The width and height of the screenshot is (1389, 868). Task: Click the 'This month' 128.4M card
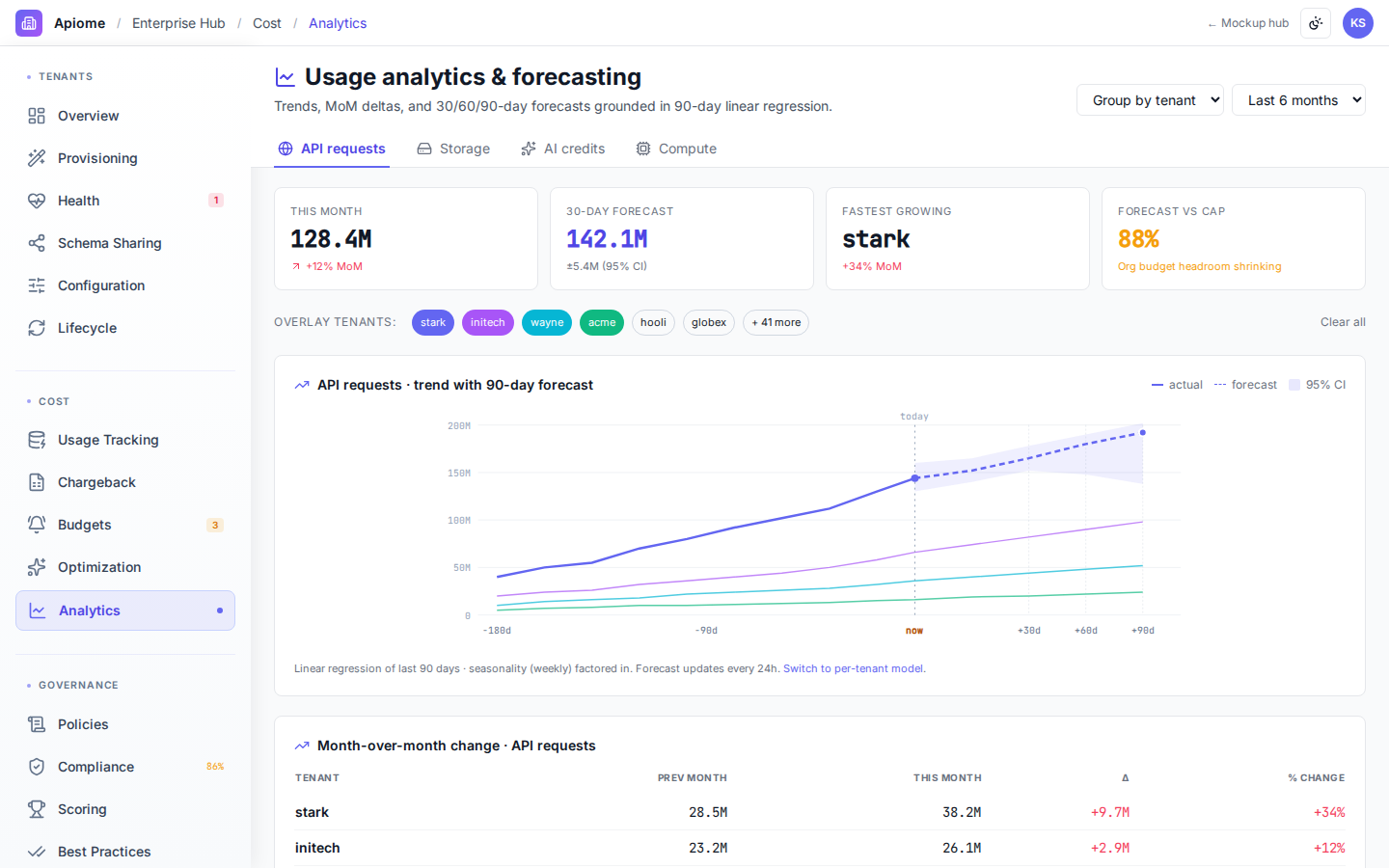click(x=406, y=238)
